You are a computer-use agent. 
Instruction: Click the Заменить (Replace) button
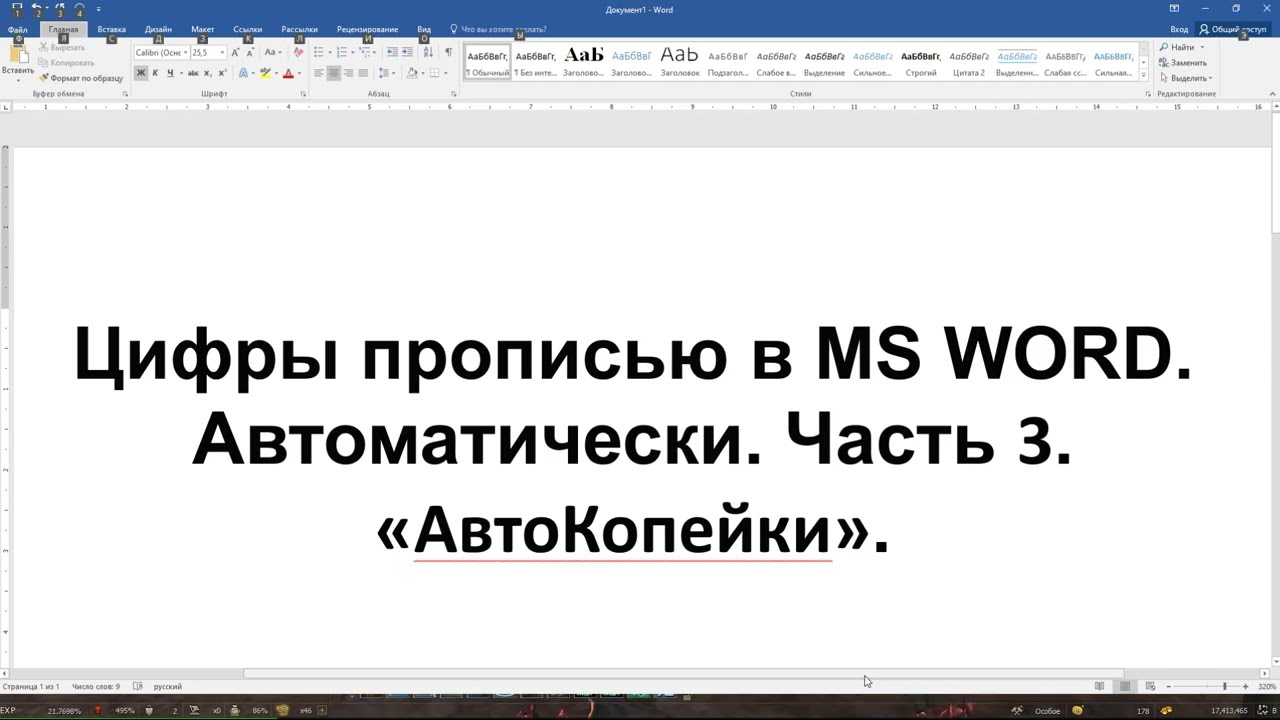tap(1182, 62)
